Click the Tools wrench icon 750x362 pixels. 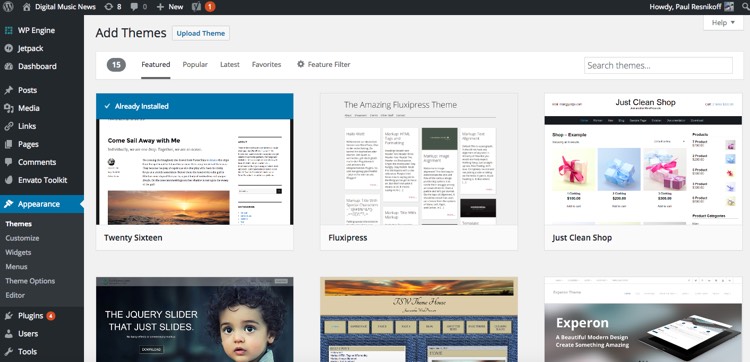tap(8, 352)
